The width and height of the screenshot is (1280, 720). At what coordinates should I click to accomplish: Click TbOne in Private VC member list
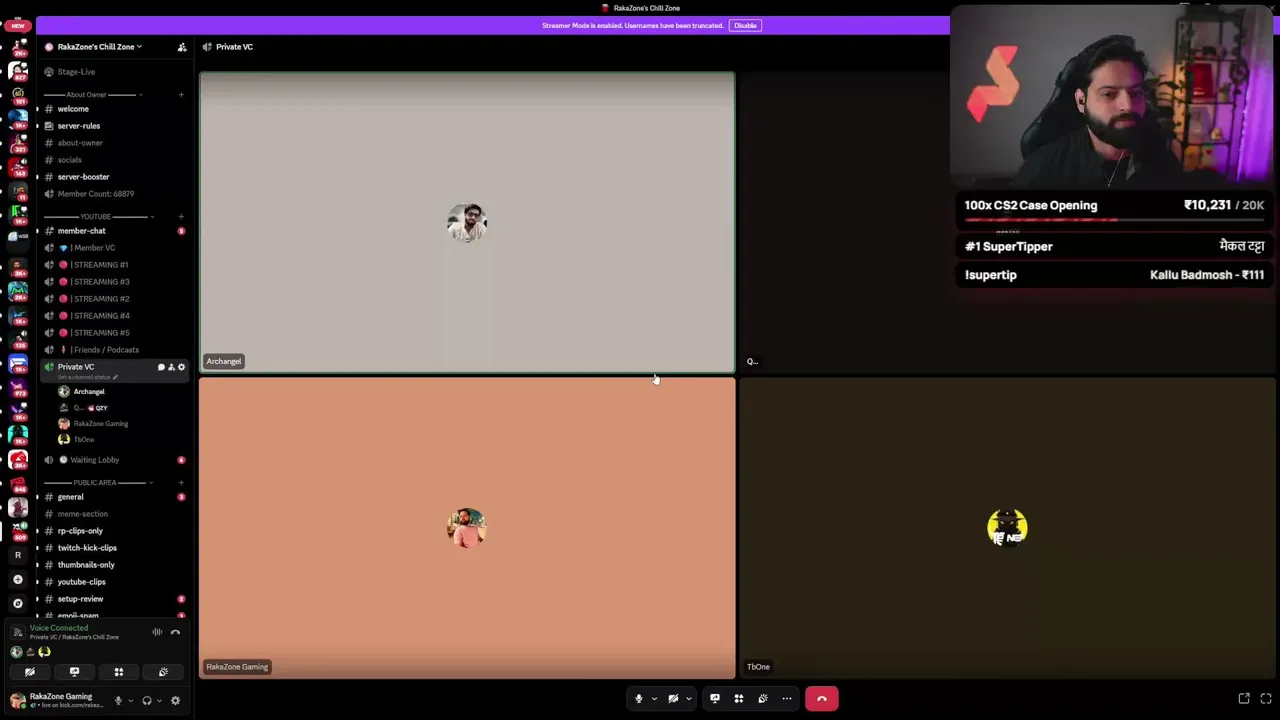[83, 440]
